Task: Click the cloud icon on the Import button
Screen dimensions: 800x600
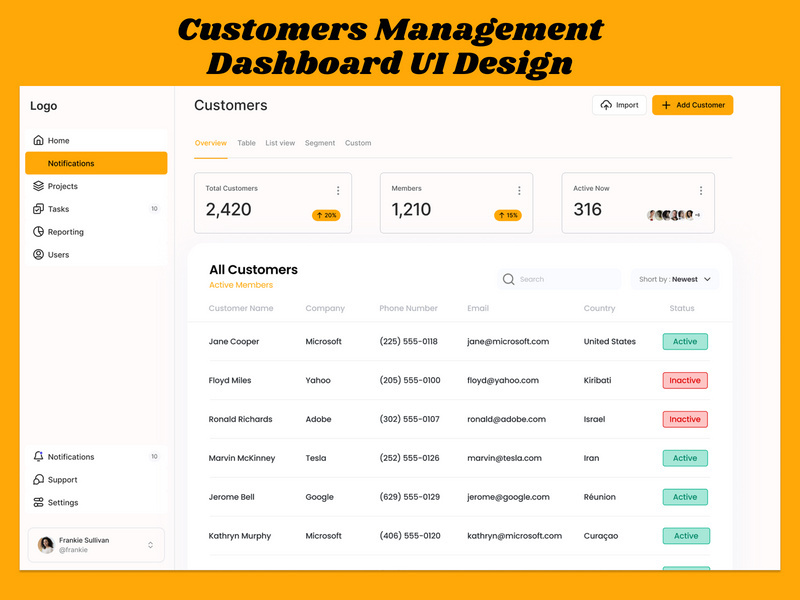Action: (x=608, y=104)
